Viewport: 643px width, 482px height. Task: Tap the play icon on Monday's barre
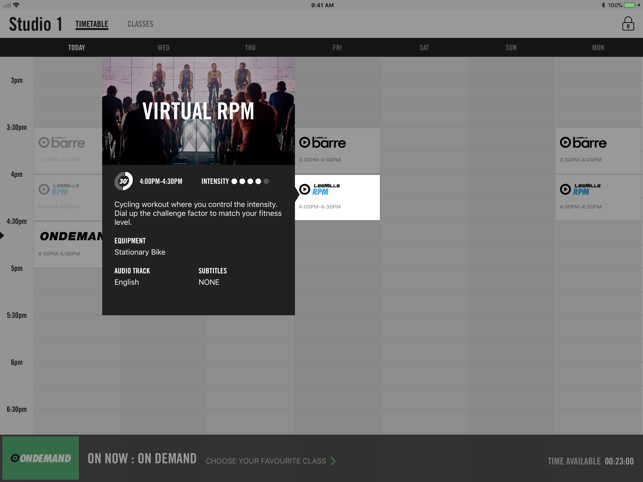[x=565, y=142]
